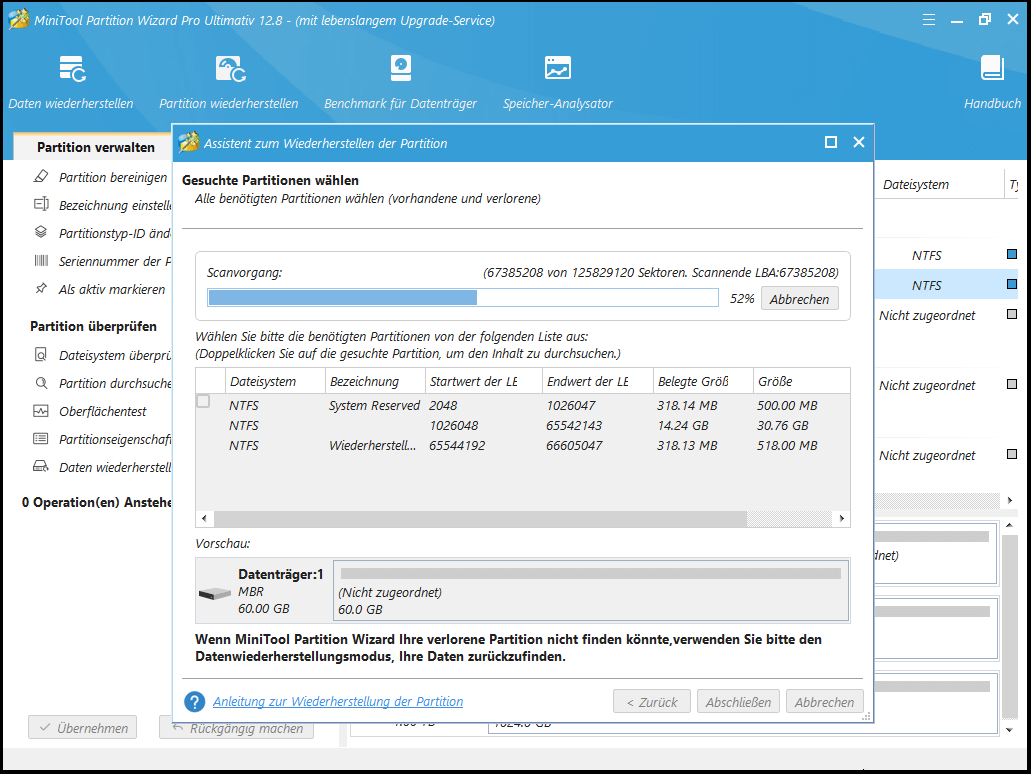This screenshot has height=774, width=1031.
Task: Select Als aktiv markieren menu entry
Action: click(x=112, y=289)
